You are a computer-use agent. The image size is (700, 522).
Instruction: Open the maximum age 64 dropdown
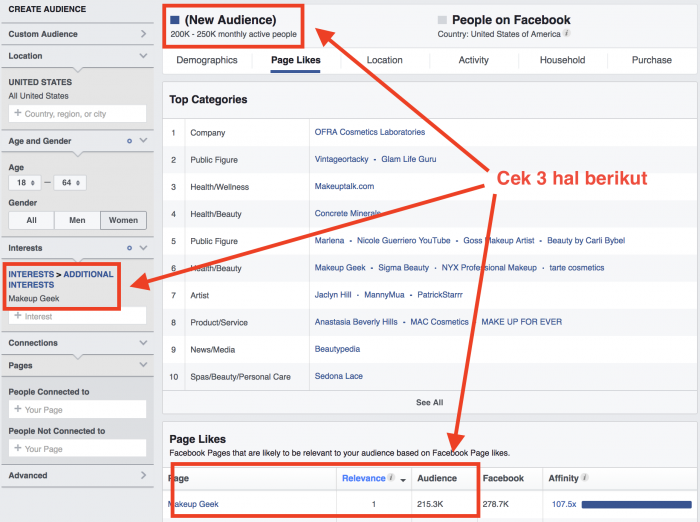click(x=69, y=183)
